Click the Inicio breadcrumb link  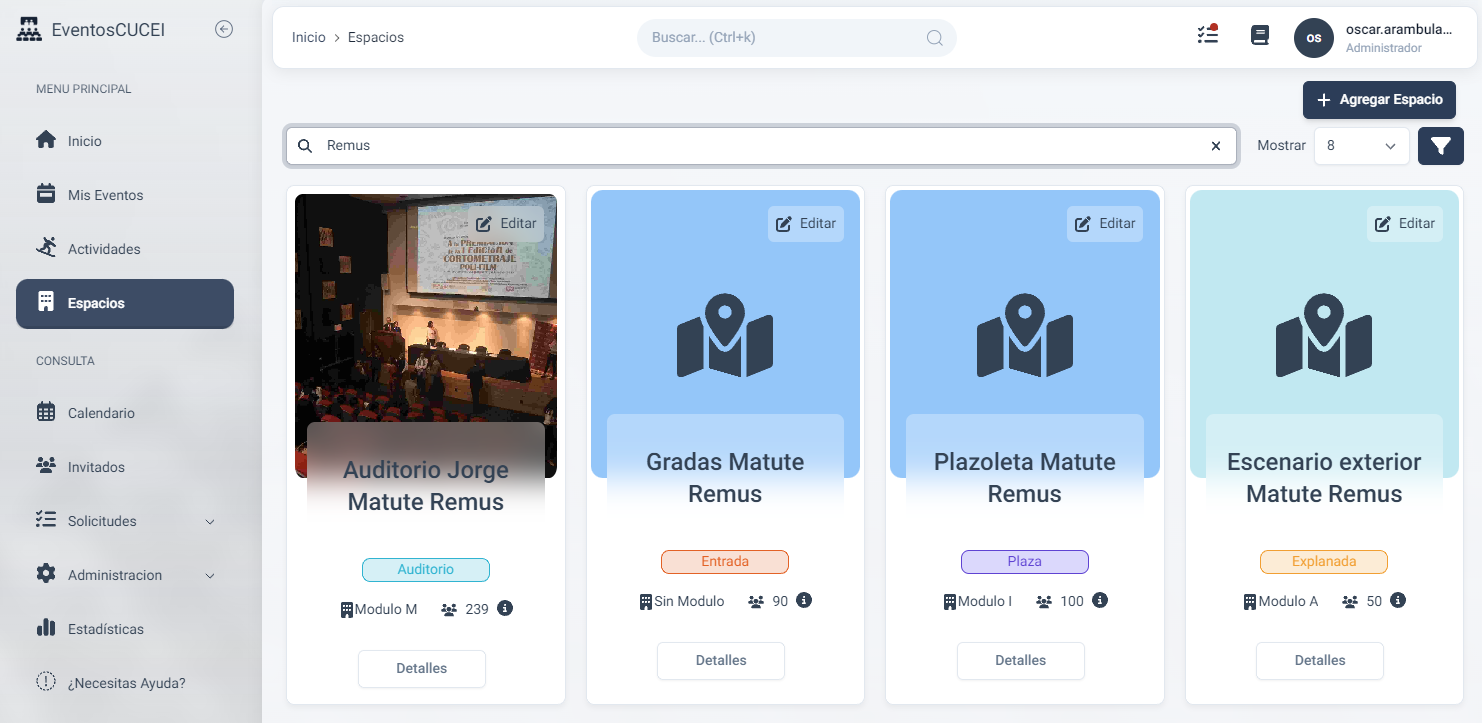pyautogui.click(x=308, y=37)
